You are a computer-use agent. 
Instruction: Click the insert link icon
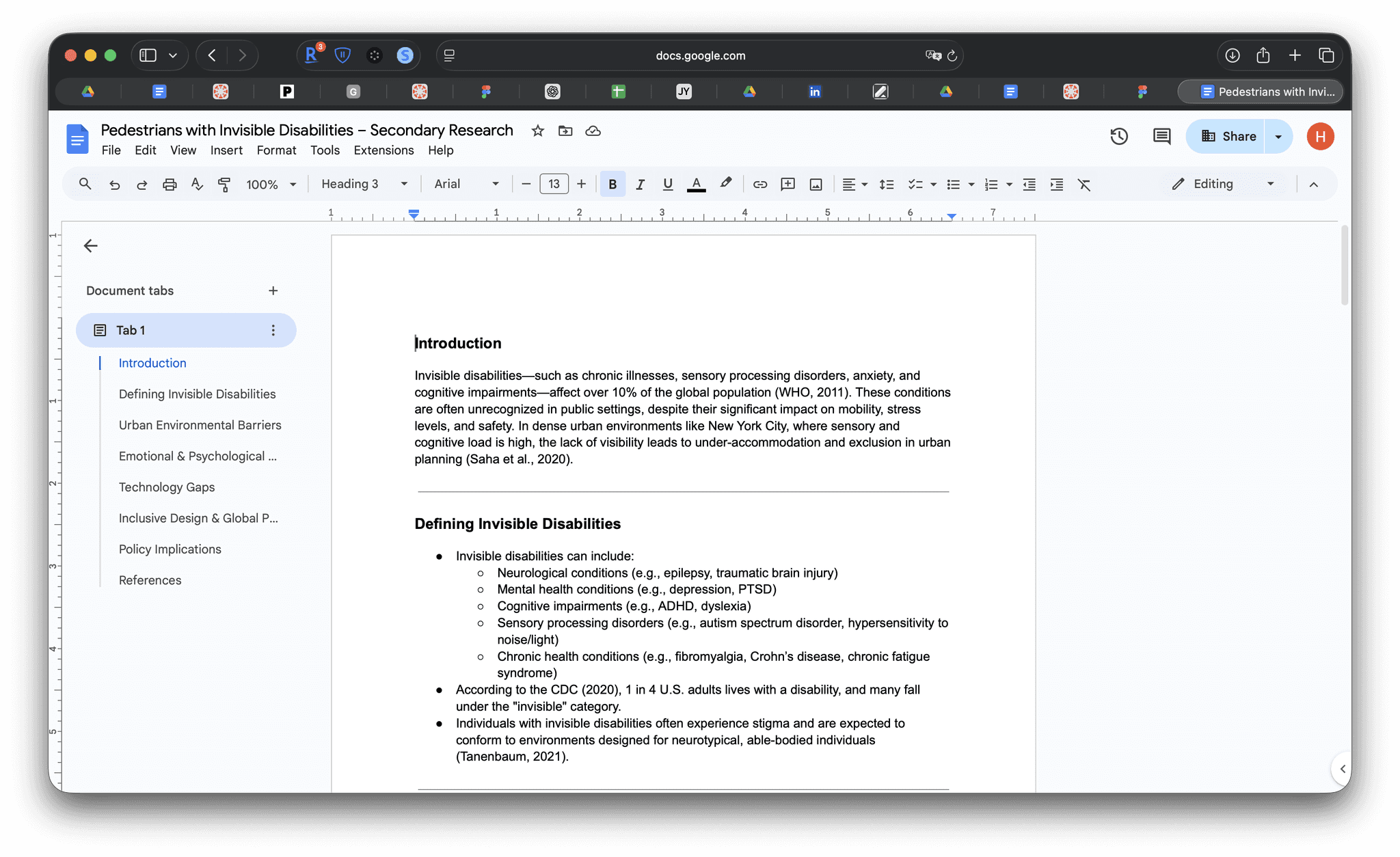point(759,184)
